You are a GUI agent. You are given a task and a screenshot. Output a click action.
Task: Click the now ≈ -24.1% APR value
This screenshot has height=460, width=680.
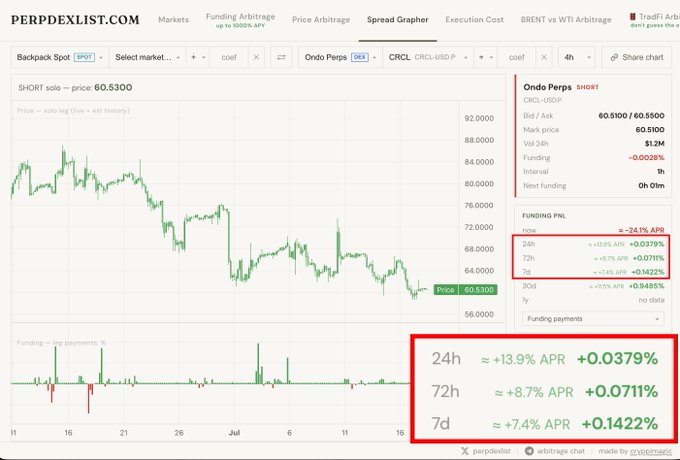point(641,230)
